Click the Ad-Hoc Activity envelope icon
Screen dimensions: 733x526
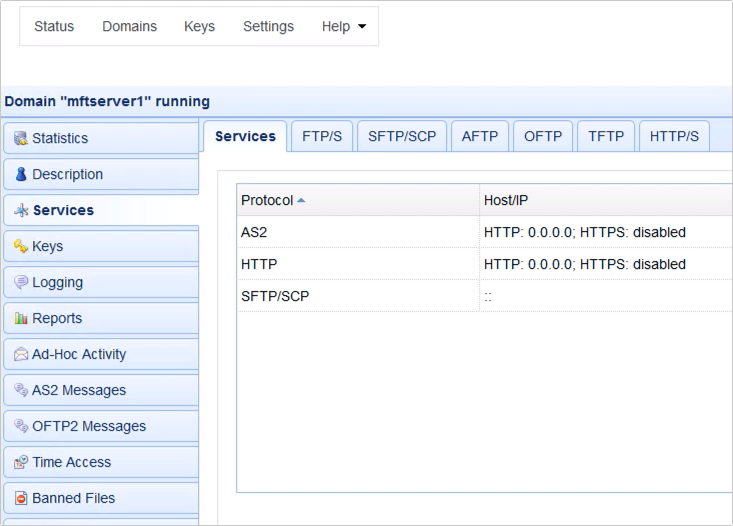pyautogui.click(x=20, y=355)
